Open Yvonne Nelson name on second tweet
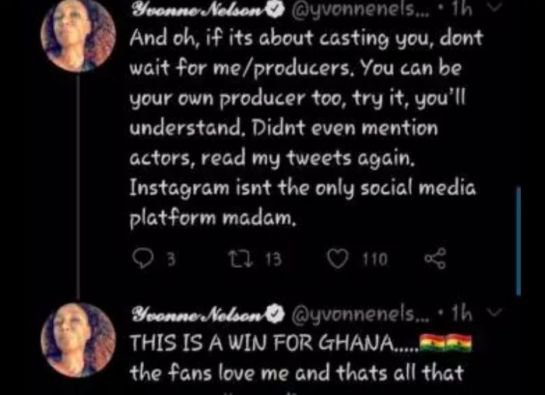This screenshot has height=395, width=545. (x=198, y=314)
